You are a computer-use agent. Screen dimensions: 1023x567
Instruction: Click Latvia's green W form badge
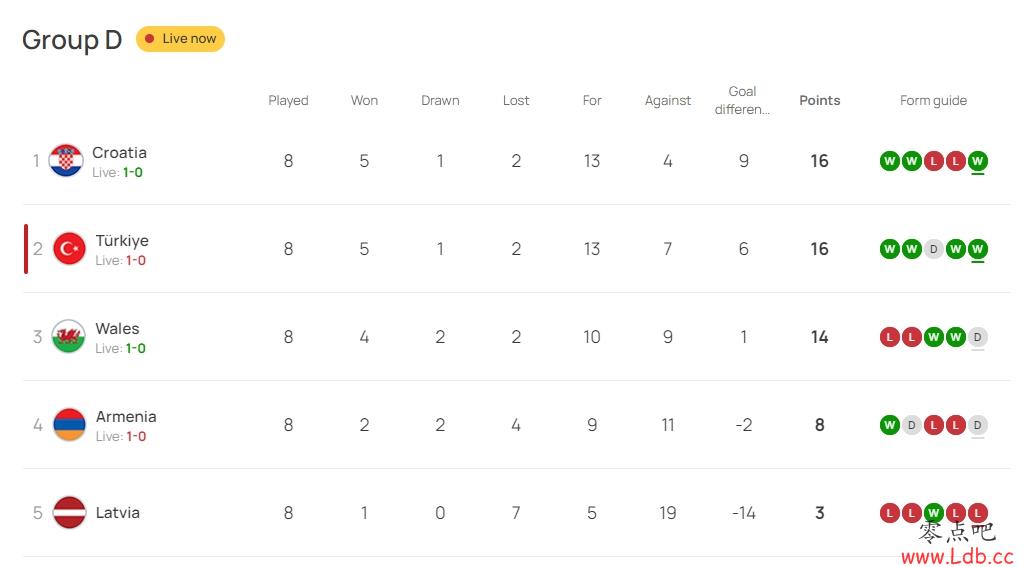click(x=934, y=513)
